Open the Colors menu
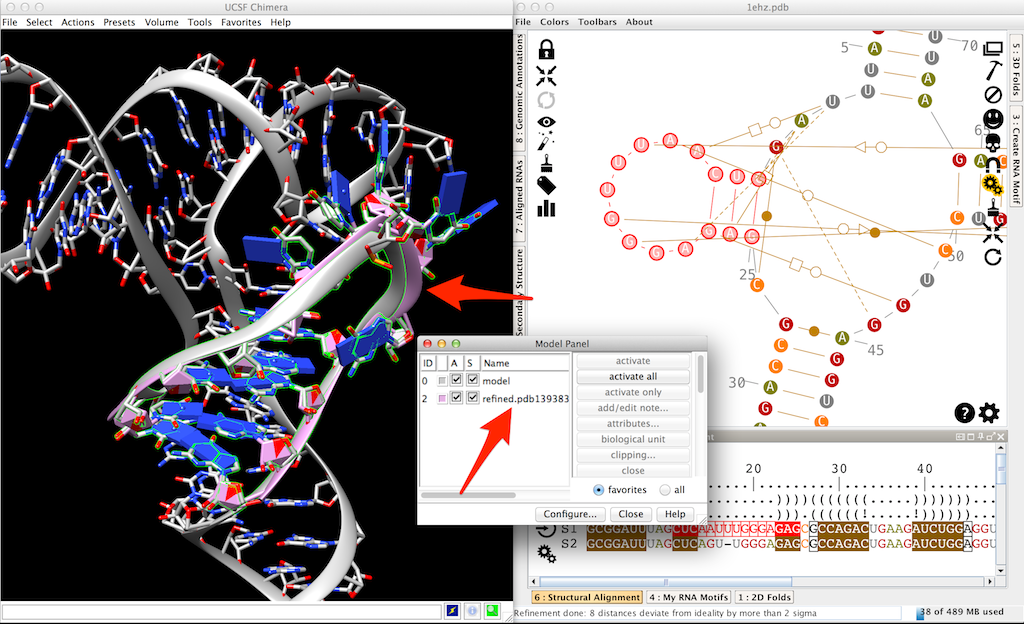The width and height of the screenshot is (1024, 624). point(554,22)
